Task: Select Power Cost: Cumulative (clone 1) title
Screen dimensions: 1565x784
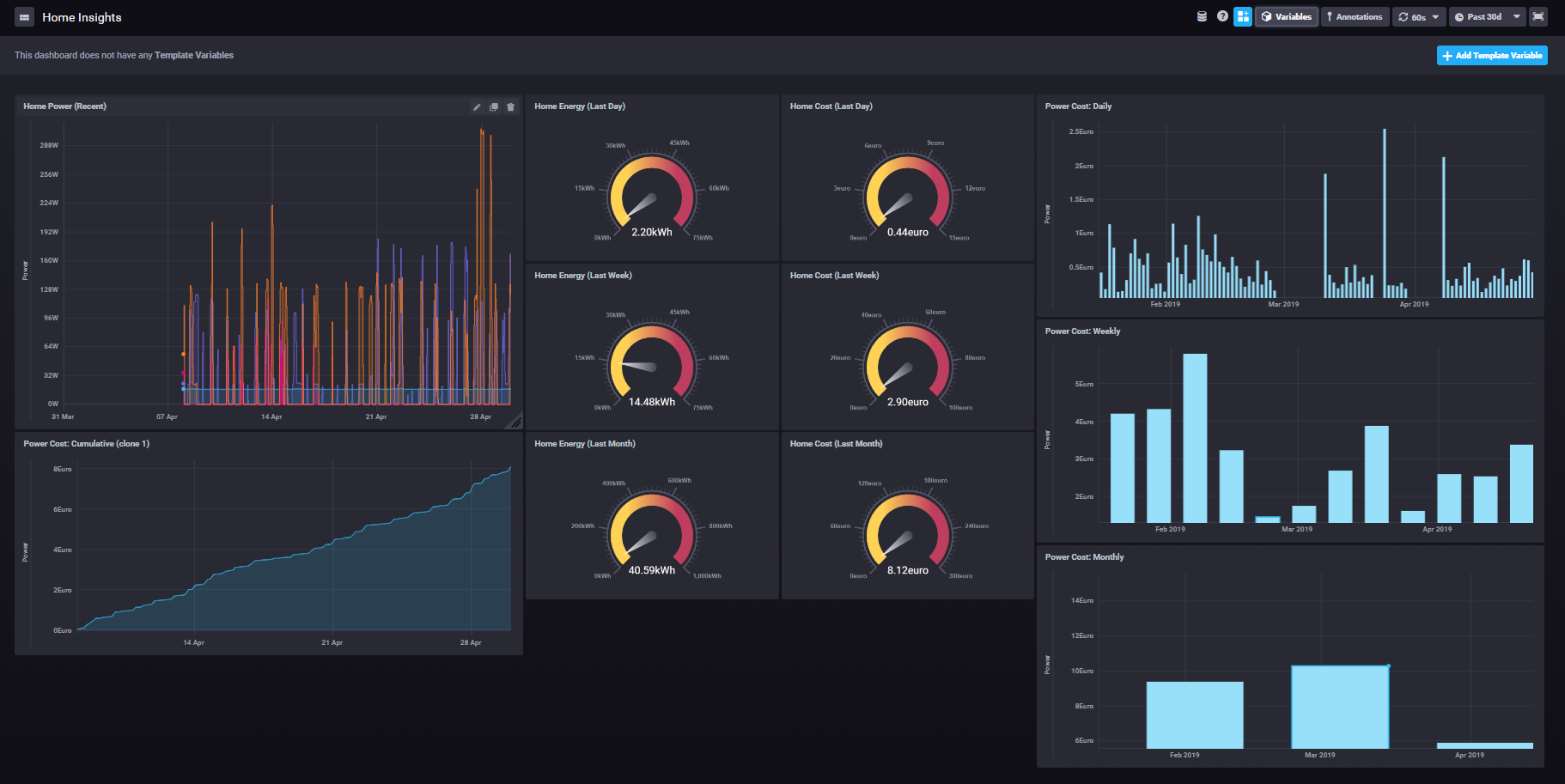Action: [87, 444]
